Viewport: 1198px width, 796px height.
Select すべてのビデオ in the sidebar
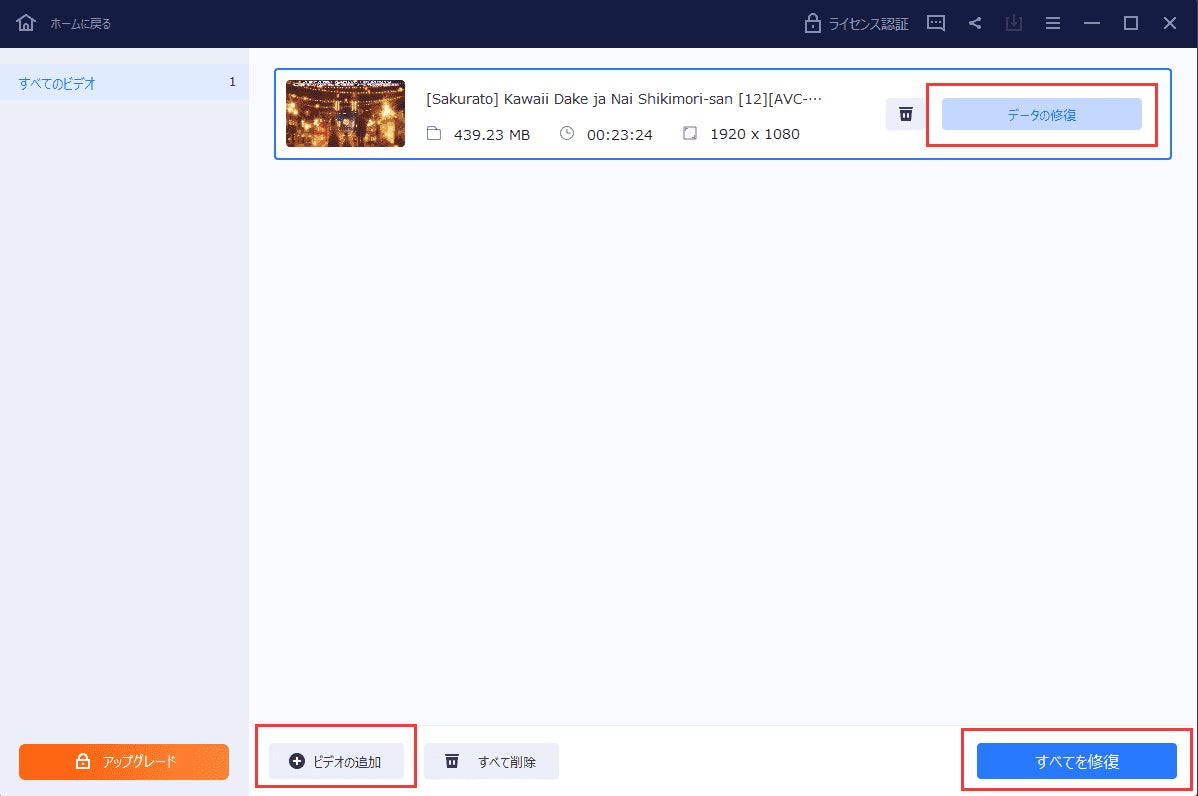point(124,83)
